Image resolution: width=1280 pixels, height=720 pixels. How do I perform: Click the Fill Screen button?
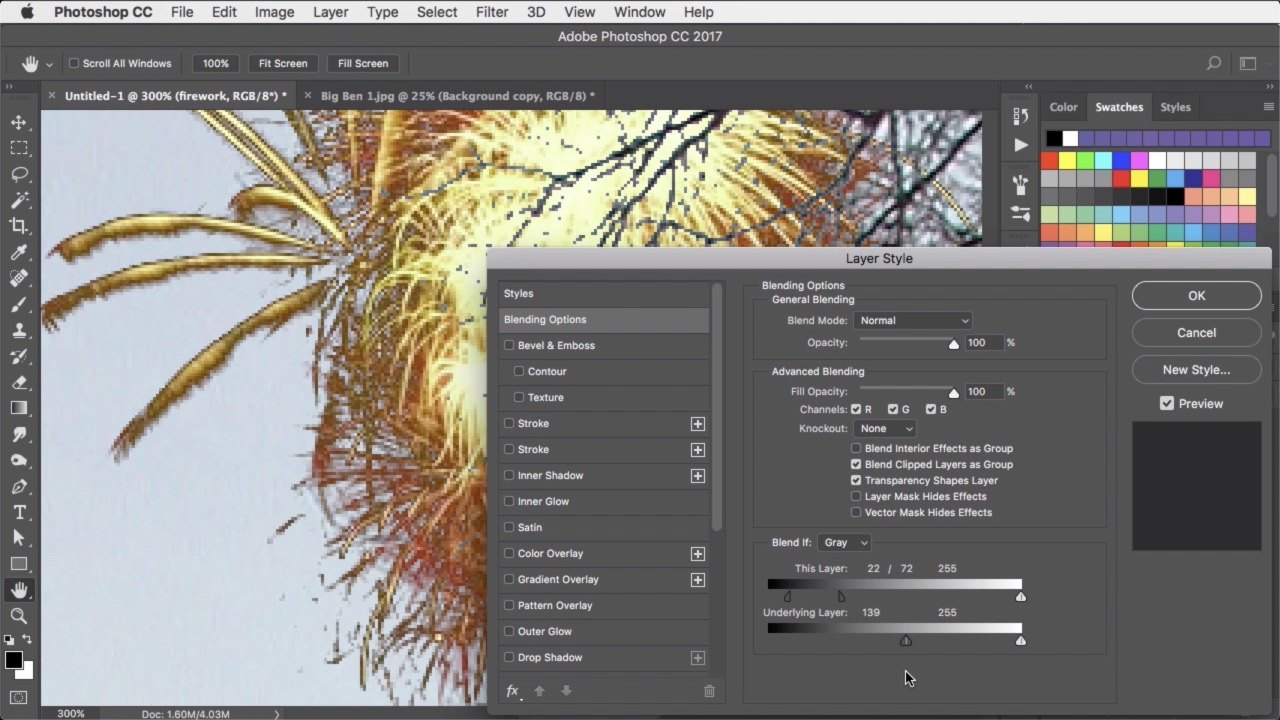pyautogui.click(x=363, y=63)
